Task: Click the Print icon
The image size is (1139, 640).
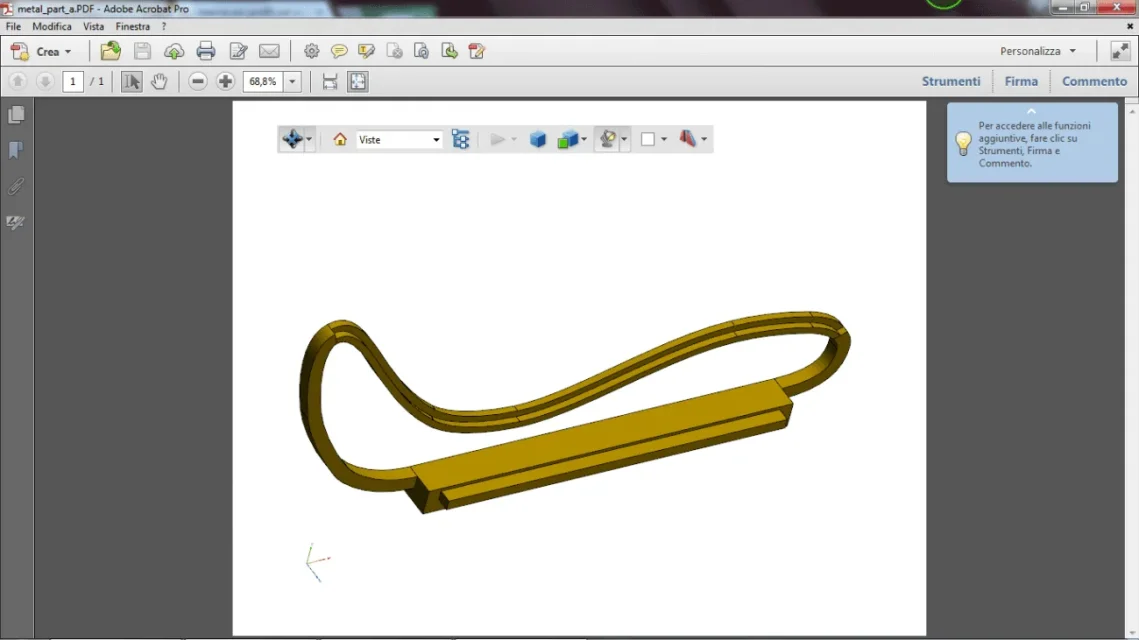Action: pyautogui.click(x=206, y=51)
